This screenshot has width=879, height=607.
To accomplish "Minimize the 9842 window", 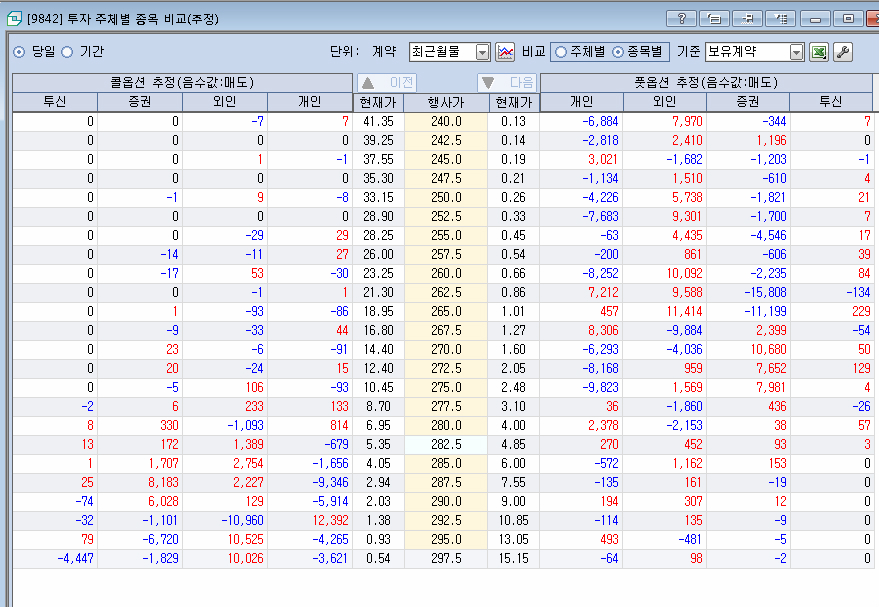I will click(x=816, y=19).
